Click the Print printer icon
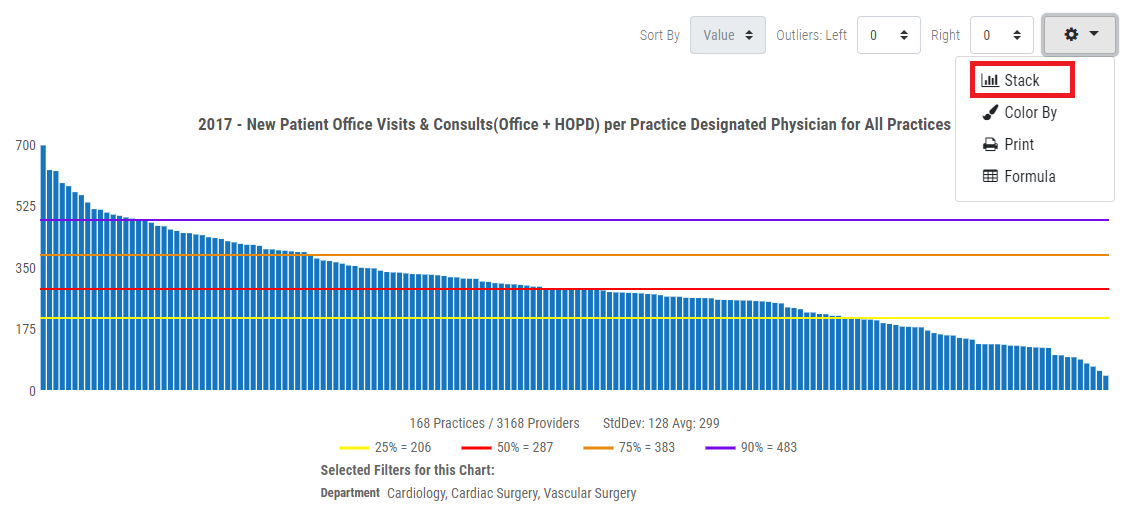This screenshot has width=1128, height=510. tap(990, 144)
